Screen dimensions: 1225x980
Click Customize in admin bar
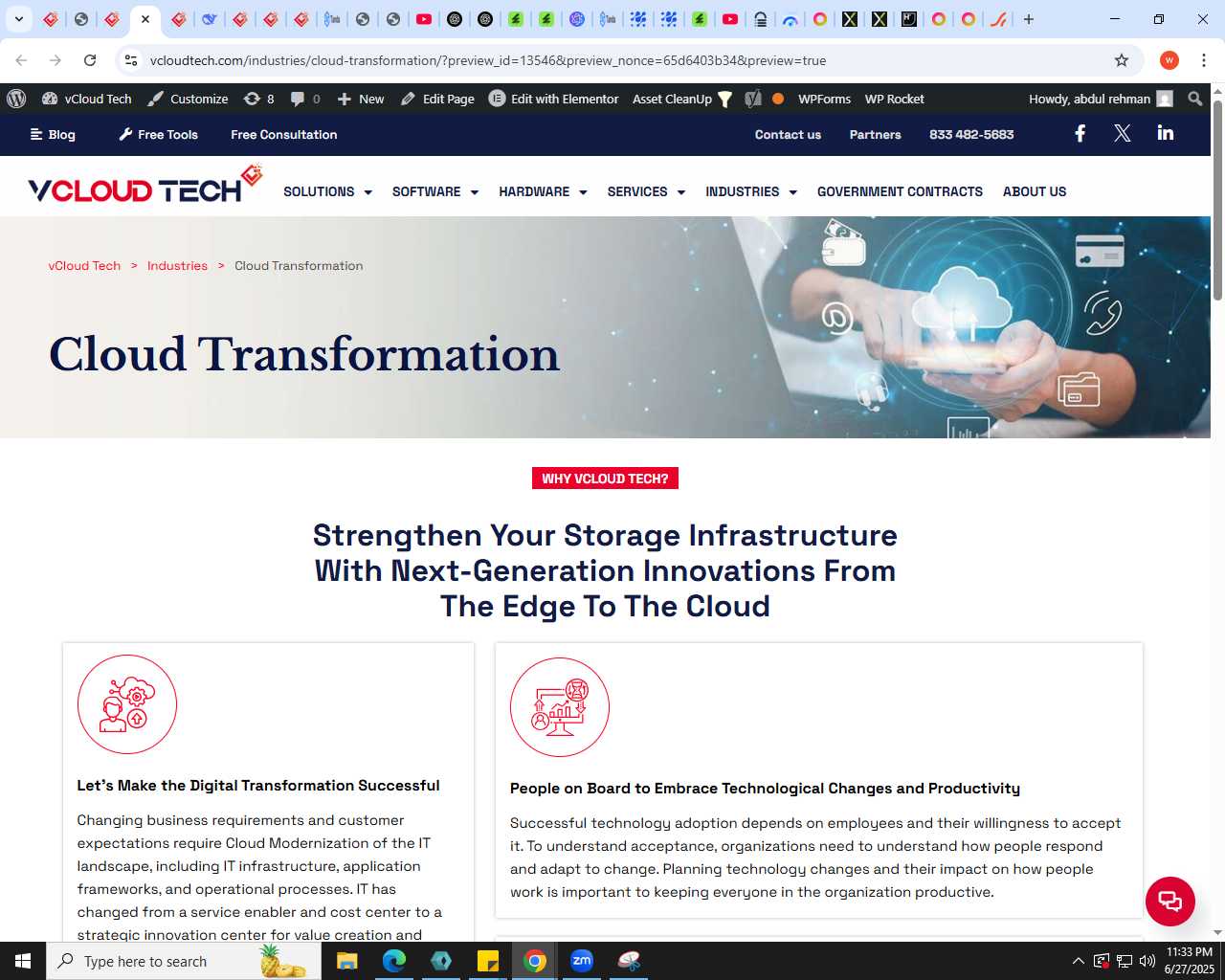click(x=188, y=99)
